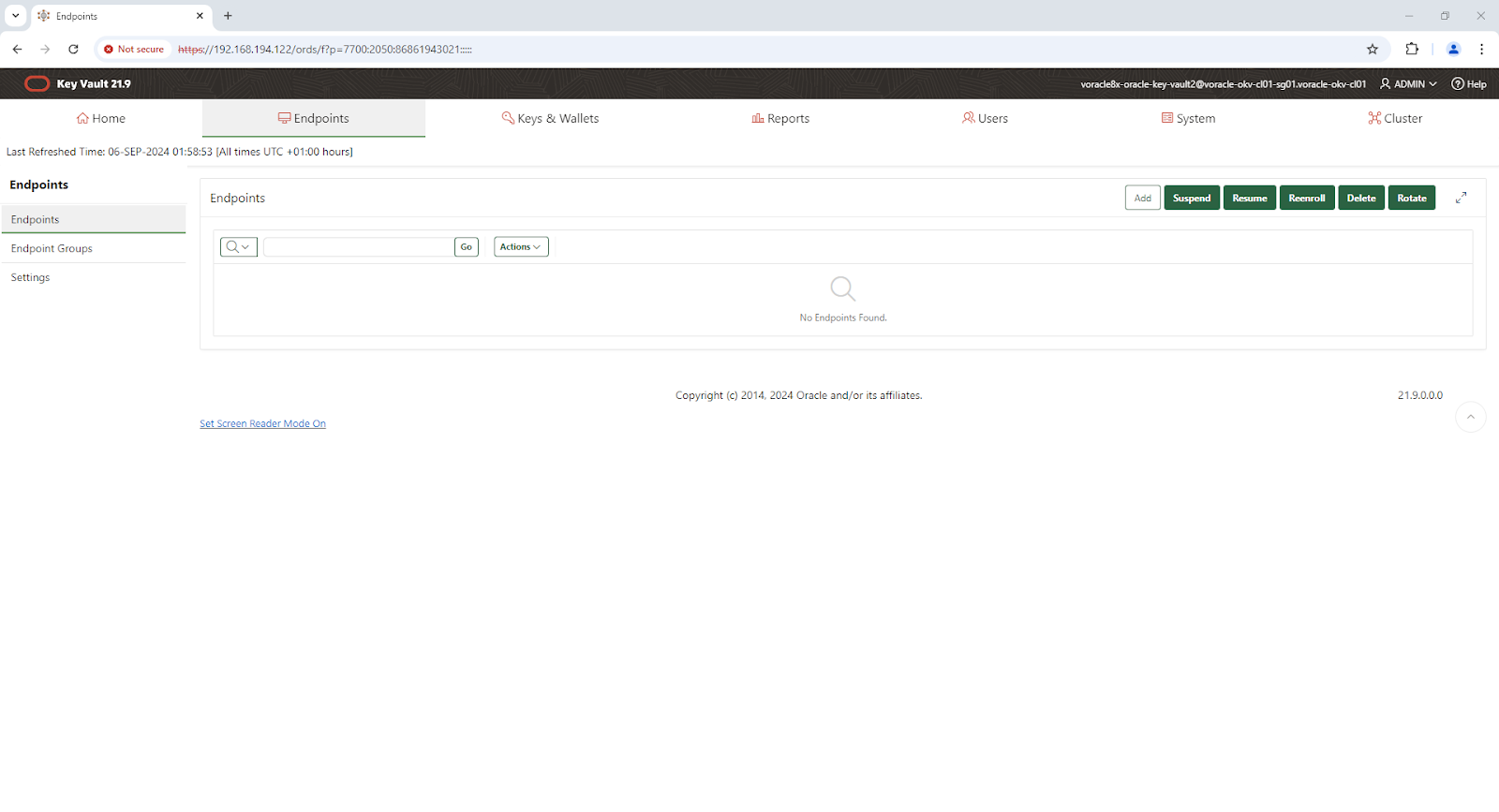Open Settings in the sidebar

point(94,277)
